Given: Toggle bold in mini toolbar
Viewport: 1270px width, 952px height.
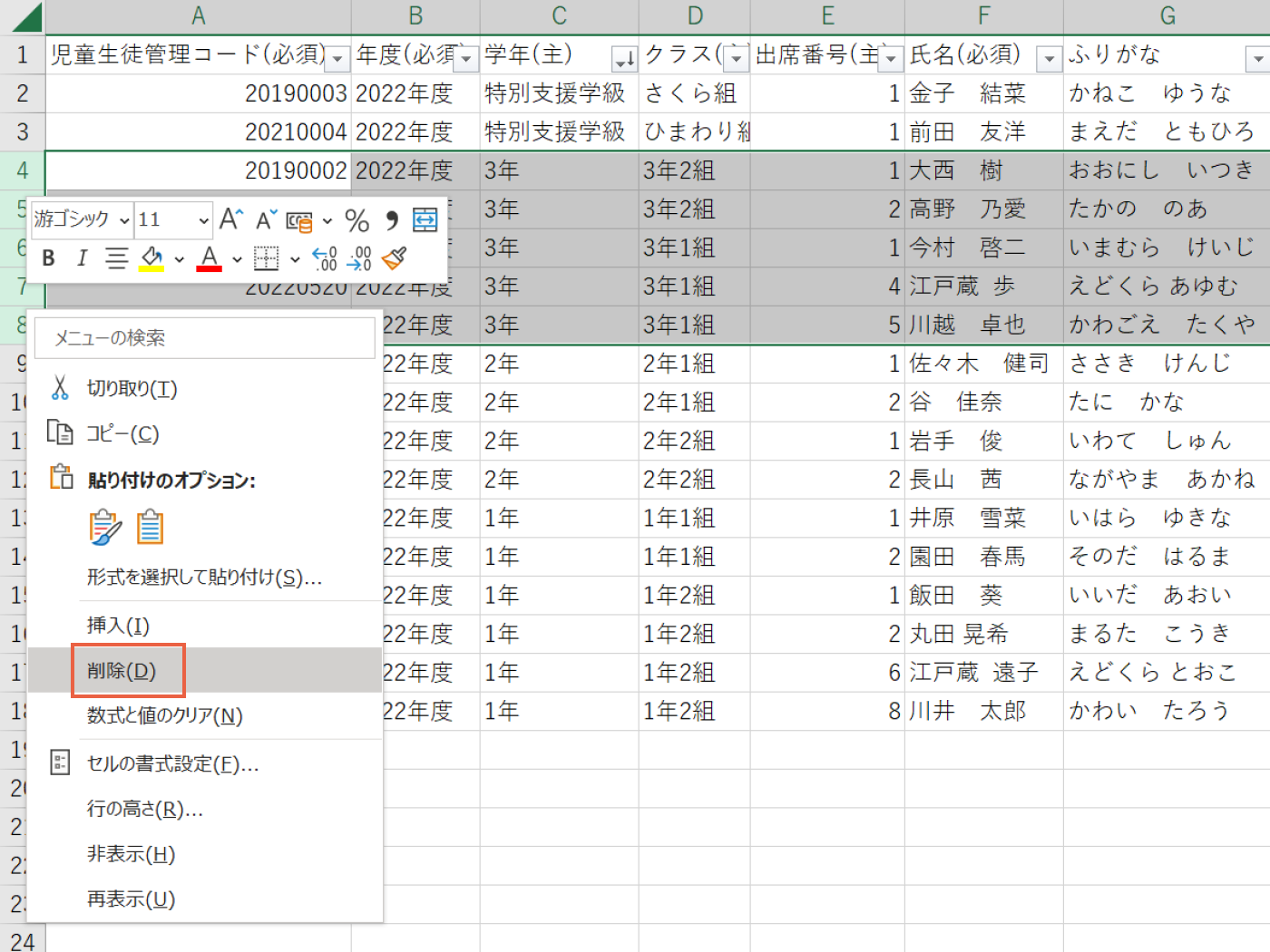Looking at the screenshot, I should (x=49, y=258).
